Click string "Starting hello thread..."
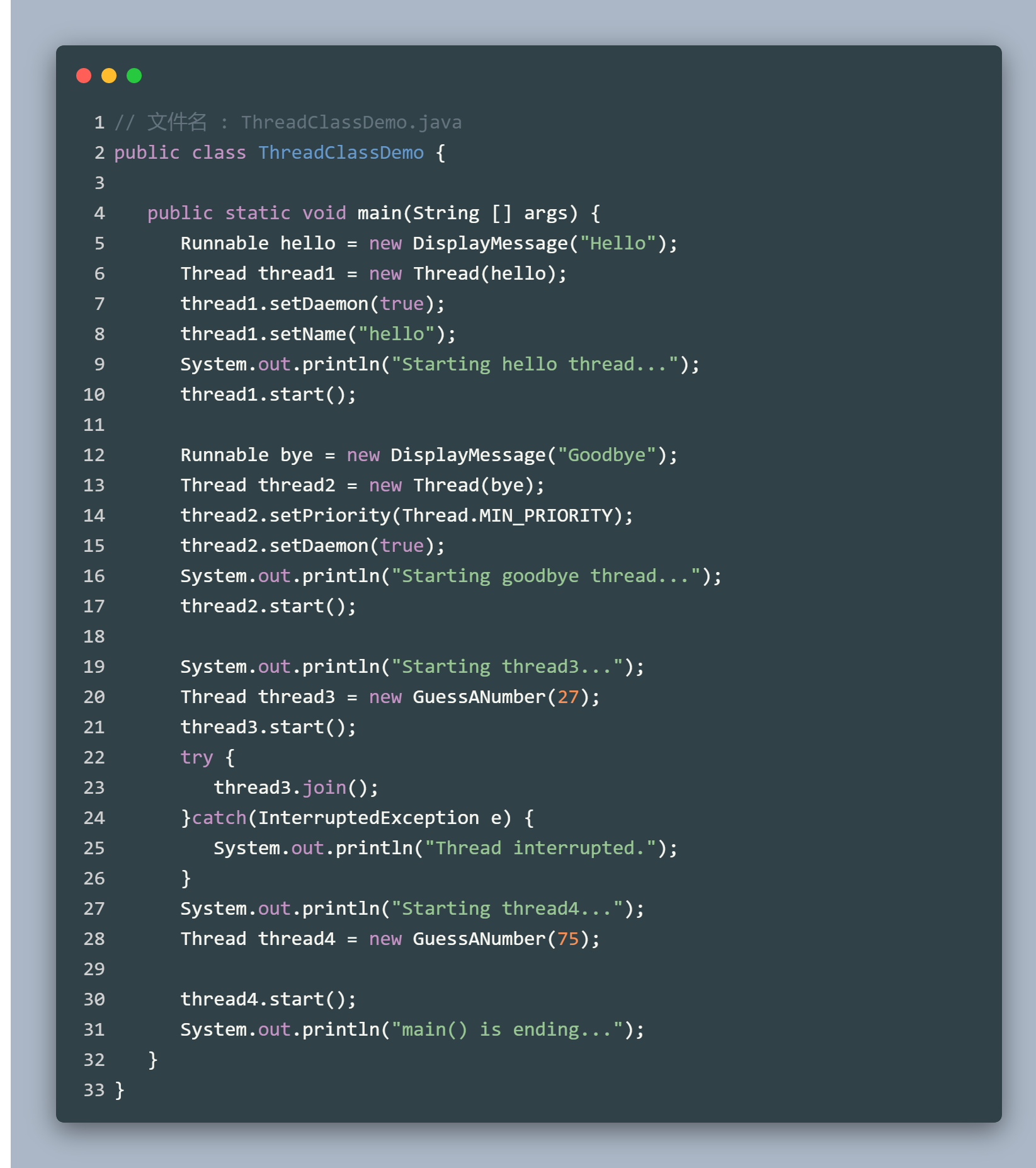 (535, 364)
